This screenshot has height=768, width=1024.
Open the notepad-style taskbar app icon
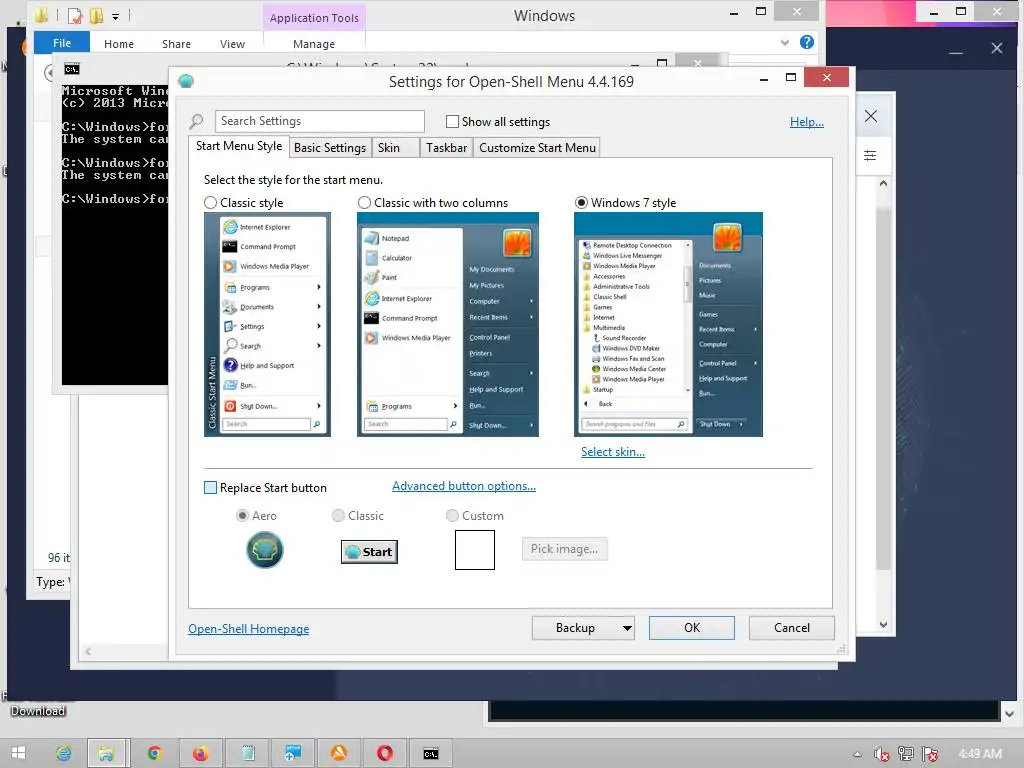click(x=248, y=753)
